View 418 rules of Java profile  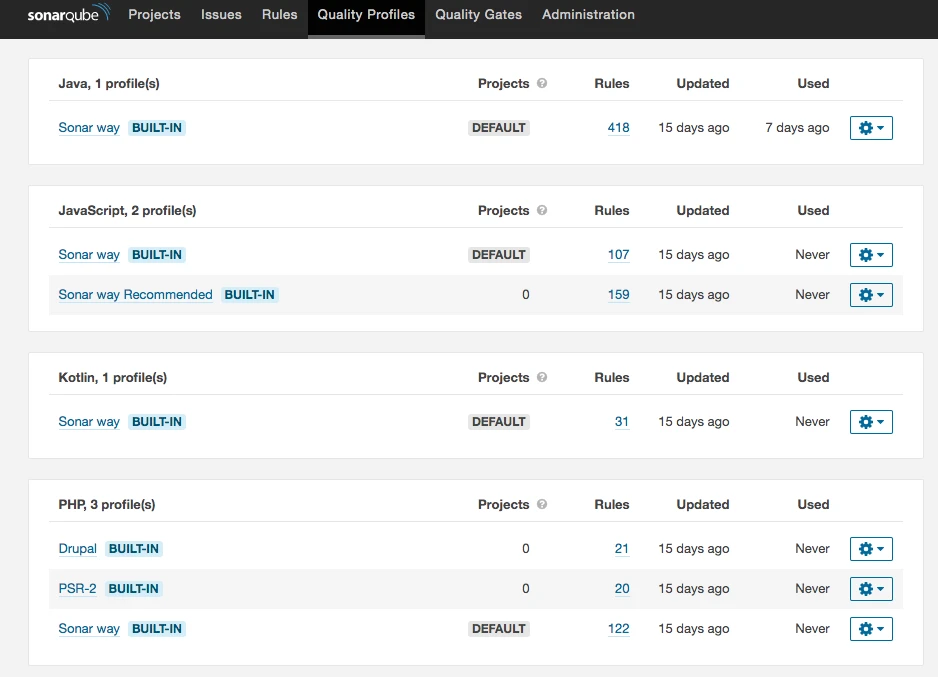coord(618,128)
